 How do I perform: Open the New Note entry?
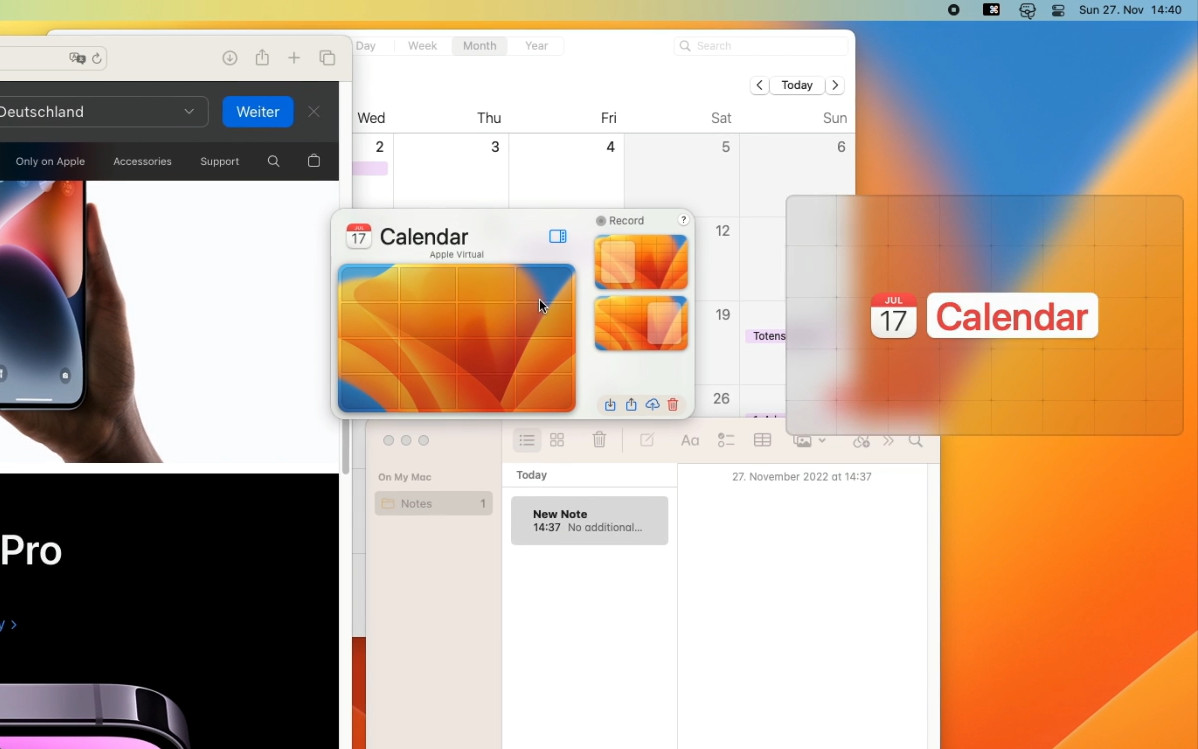pyautogui.click(x=589, y=520)
